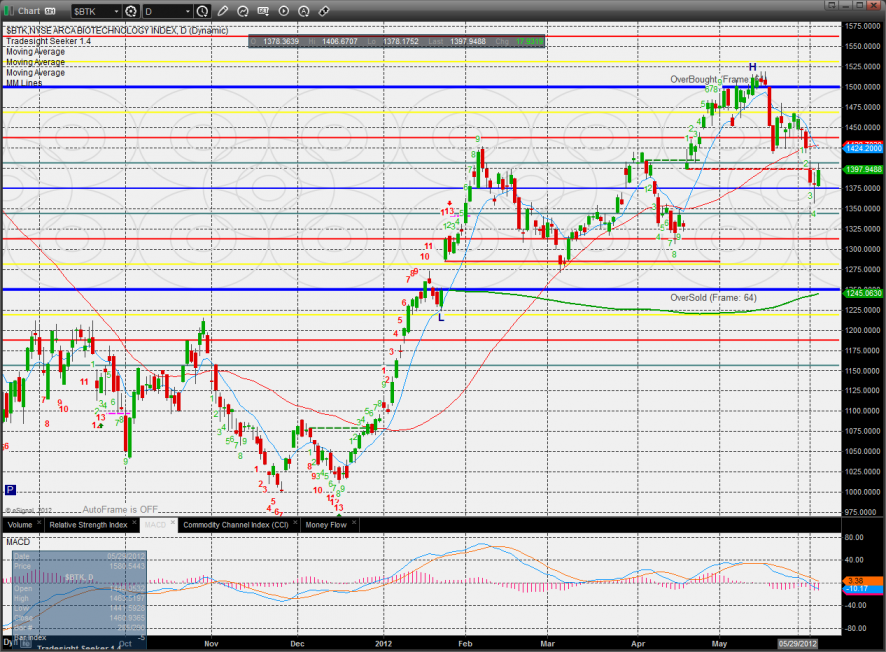
Task: Click the 'H' high pivot marker
Action: click(752, 67)
